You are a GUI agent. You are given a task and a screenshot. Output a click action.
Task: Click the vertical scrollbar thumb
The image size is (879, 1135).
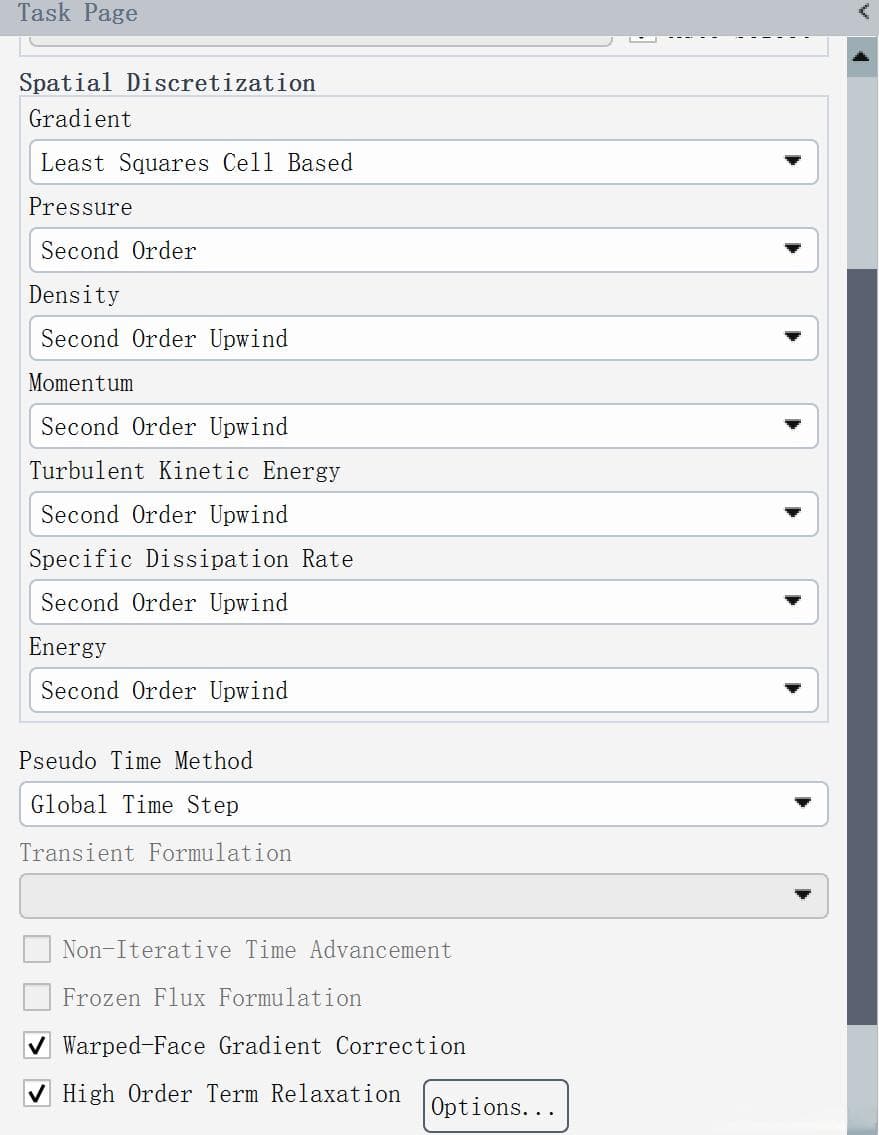point(862,646)
